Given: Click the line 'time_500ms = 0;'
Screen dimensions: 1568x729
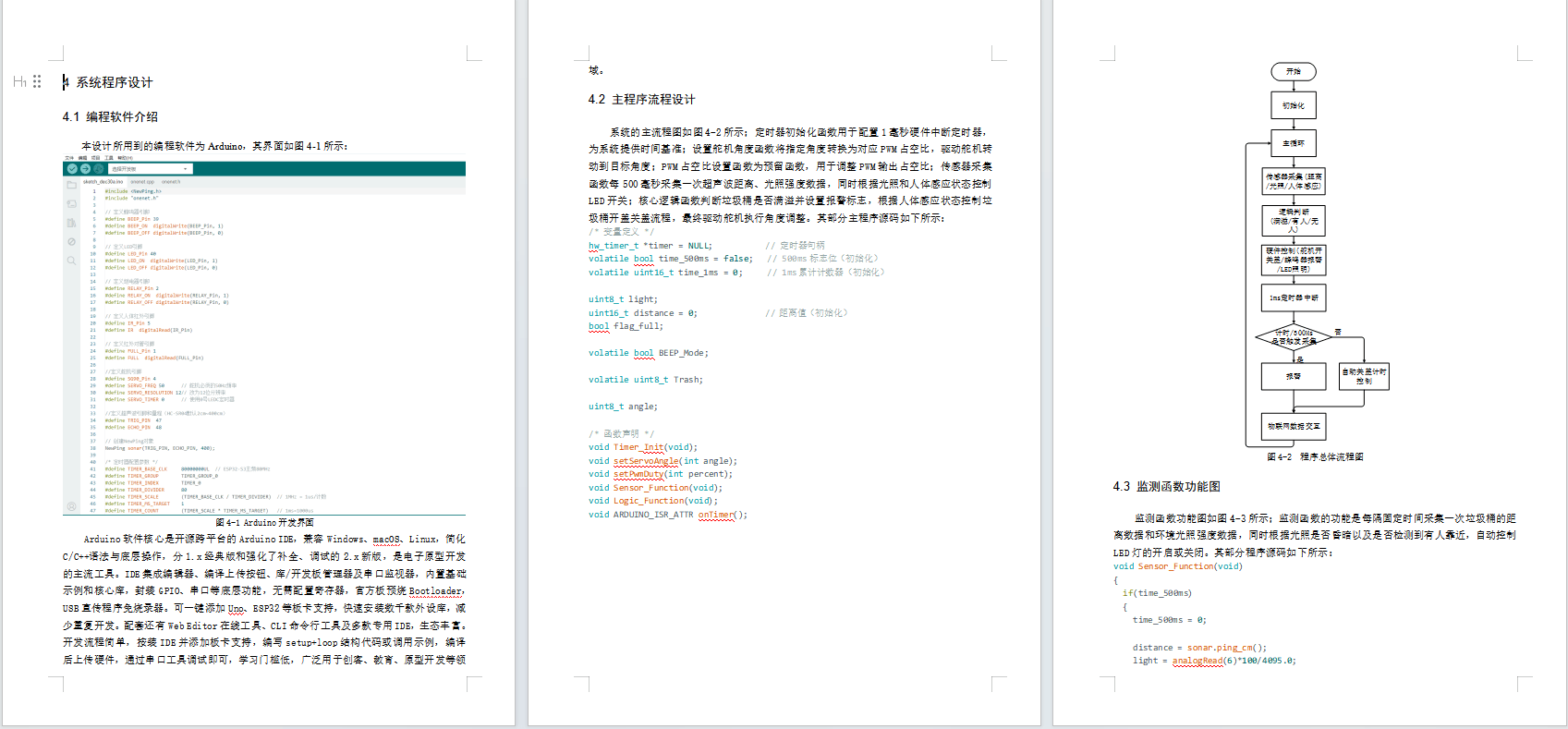Looking at the screenshot, I should pyautogui.click(x=1170, y=620).
